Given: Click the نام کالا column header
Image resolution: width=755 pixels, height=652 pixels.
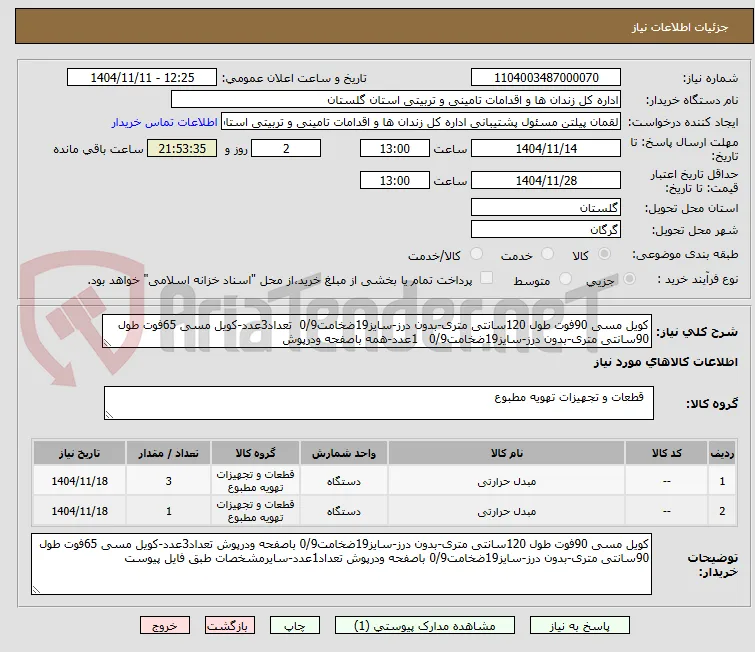Looking at the screenshot, I should [507, 453].
